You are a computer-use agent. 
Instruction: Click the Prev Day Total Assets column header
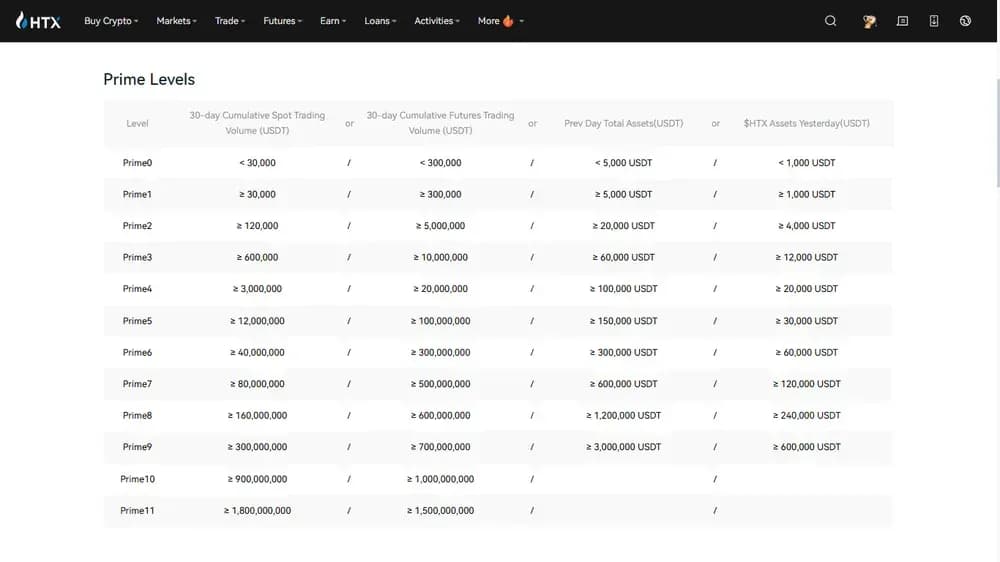pos(624,124)
